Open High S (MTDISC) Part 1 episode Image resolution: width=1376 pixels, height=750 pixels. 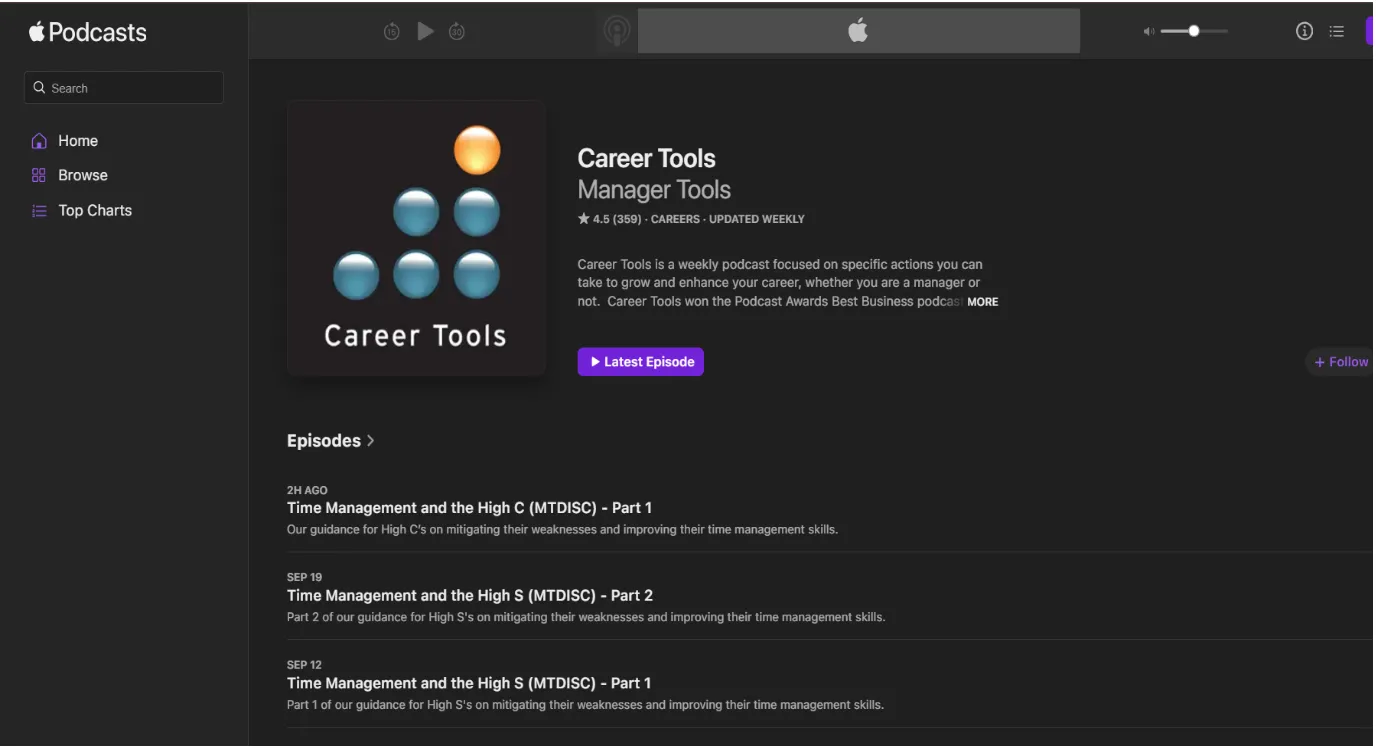pos(469,684)
